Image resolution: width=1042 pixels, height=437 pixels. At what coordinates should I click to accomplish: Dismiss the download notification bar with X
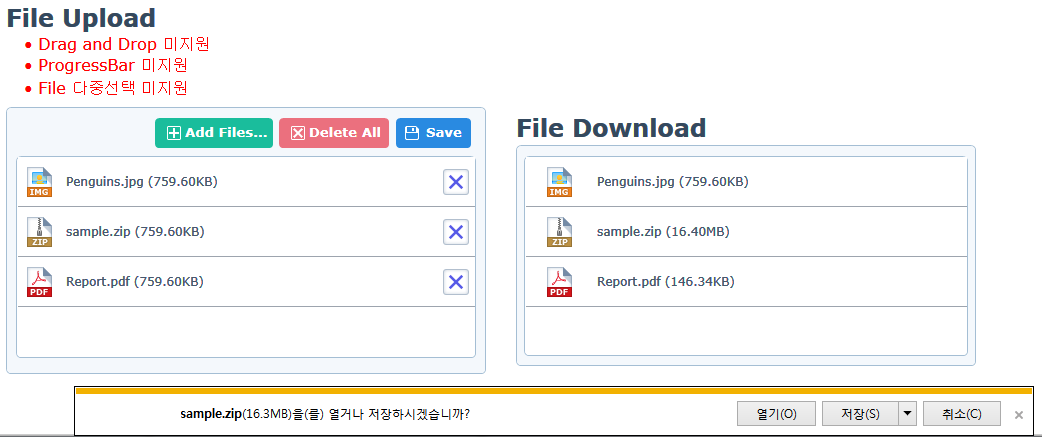1019,415
